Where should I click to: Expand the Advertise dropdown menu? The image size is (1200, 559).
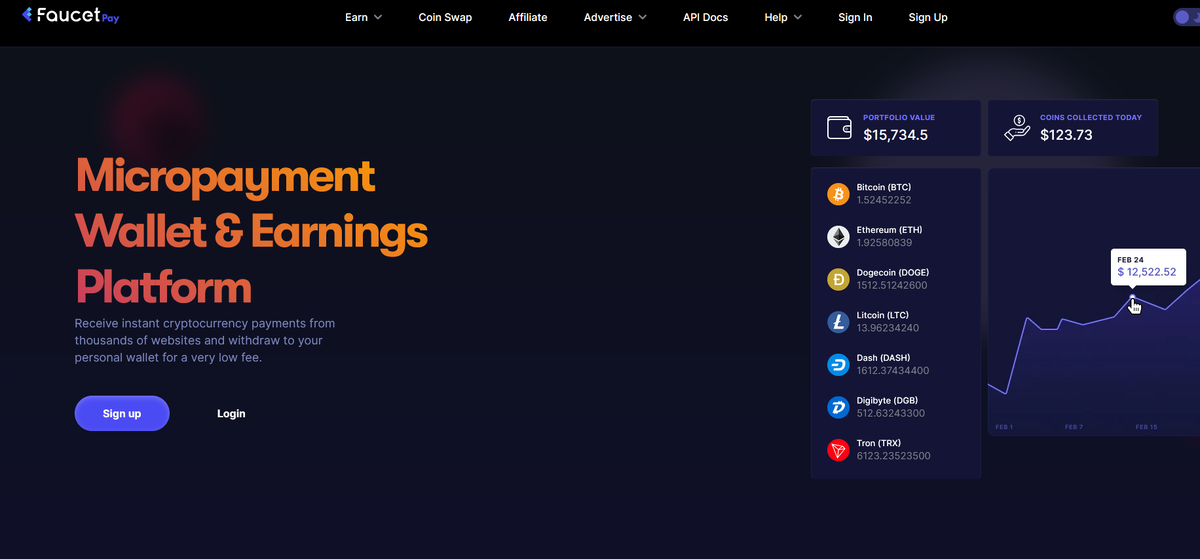pos(615,17)
